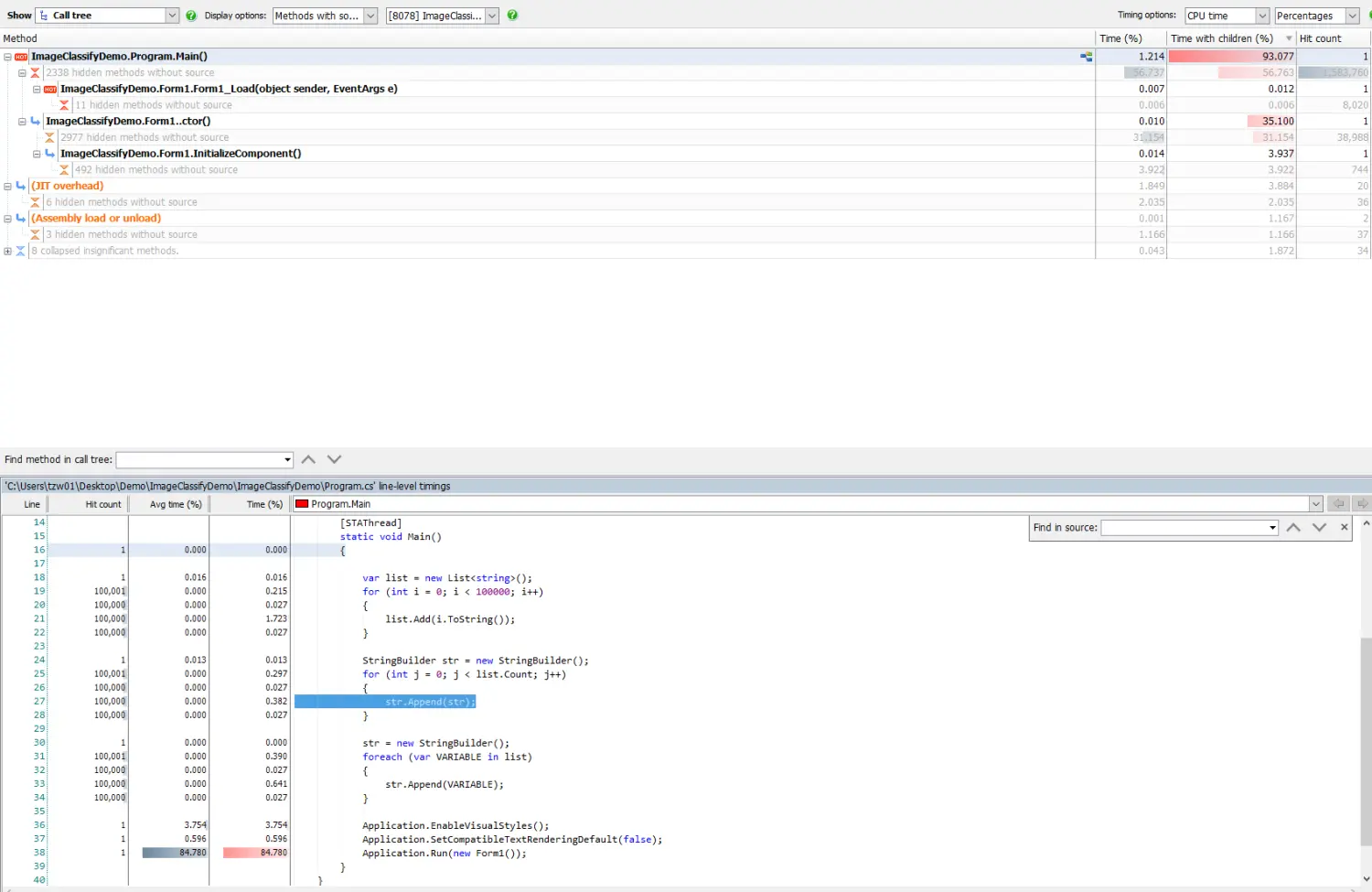The width and height of the screenshot is (1372, 892).
Task: Collapse the ImageClassifyDemo.Program.Main() node
Action: click(7, 57)
